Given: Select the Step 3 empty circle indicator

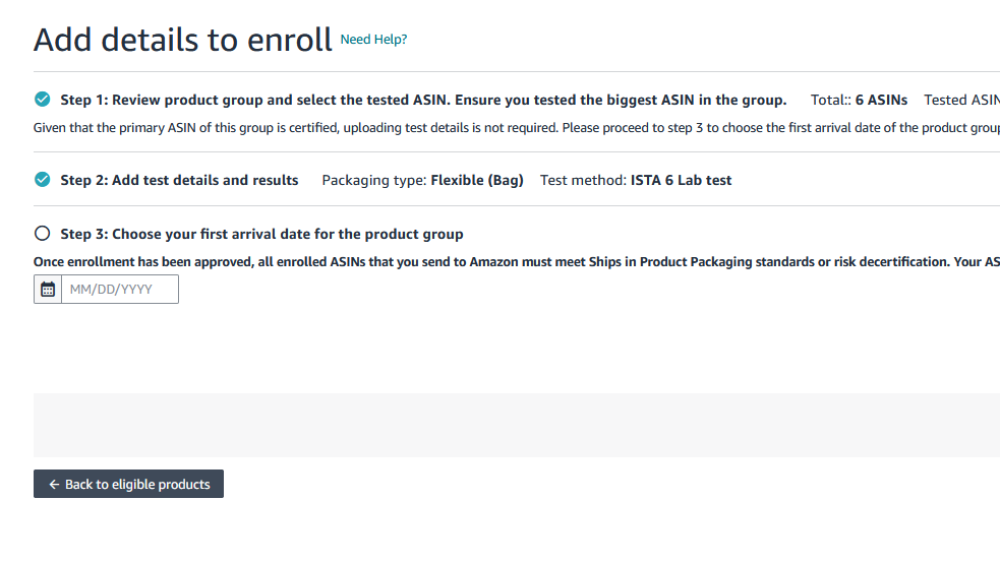Looking at the screenshot, I should (42, 234).
